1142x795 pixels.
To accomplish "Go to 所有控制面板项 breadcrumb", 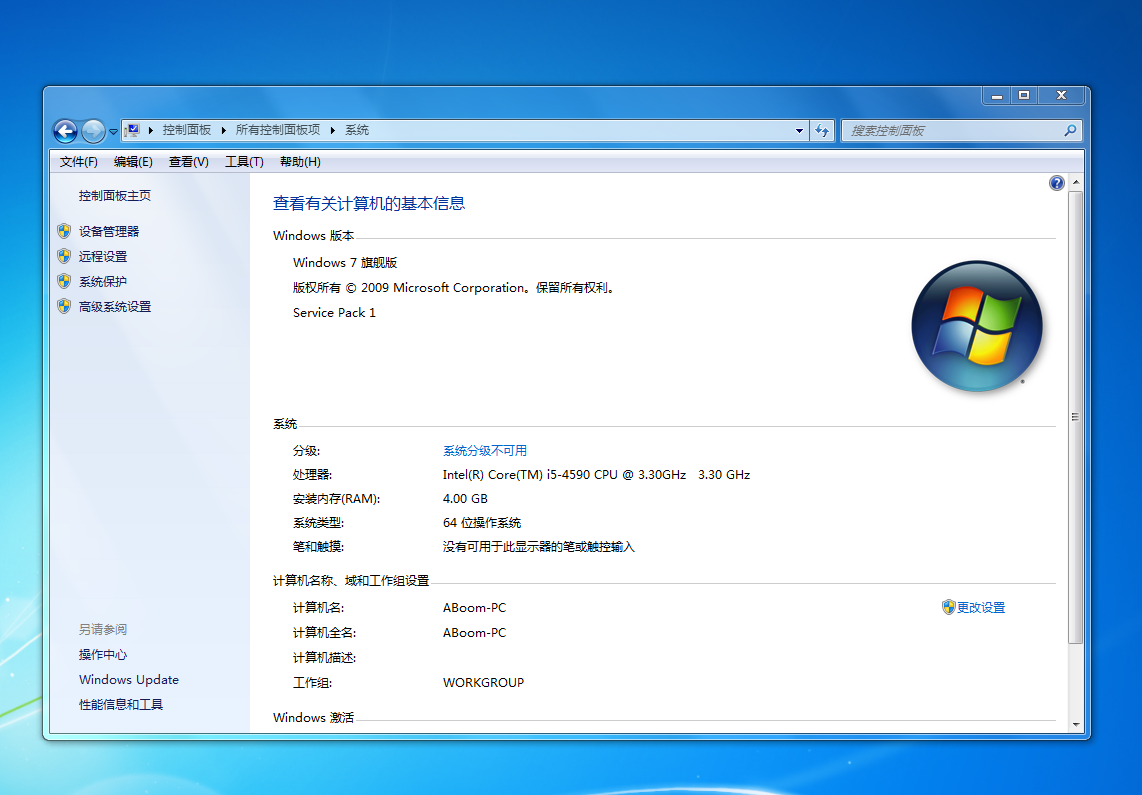I will pos(277,130).
